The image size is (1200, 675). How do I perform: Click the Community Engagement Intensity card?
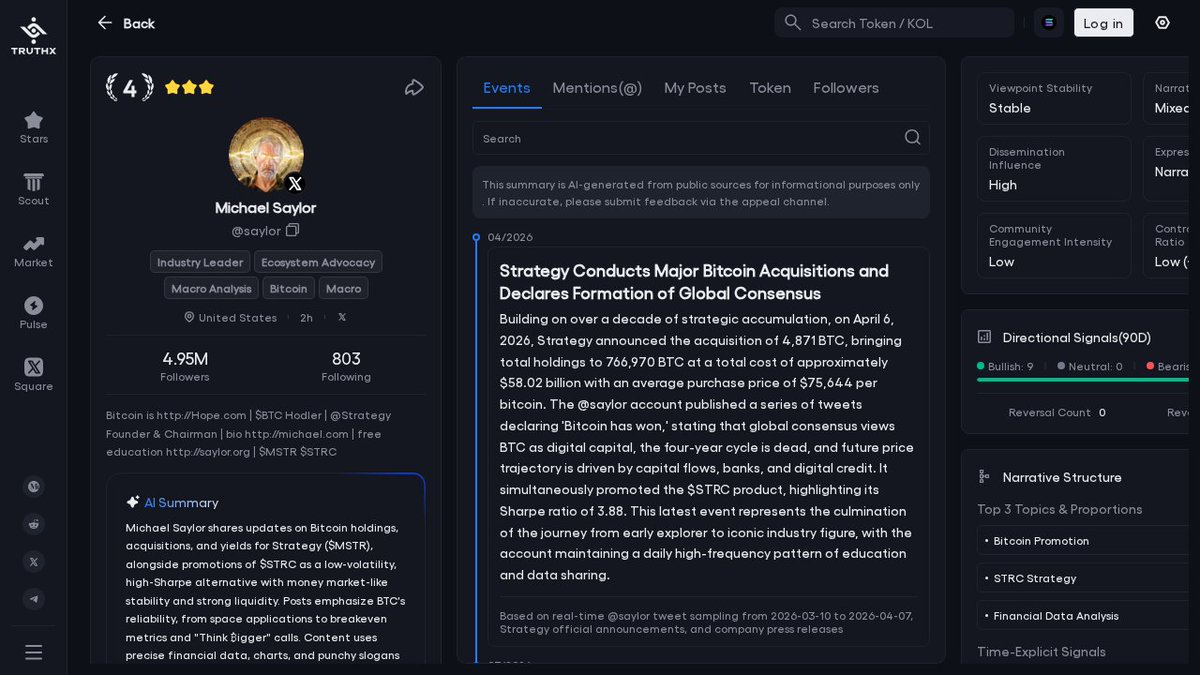(x=1054, y=245)
